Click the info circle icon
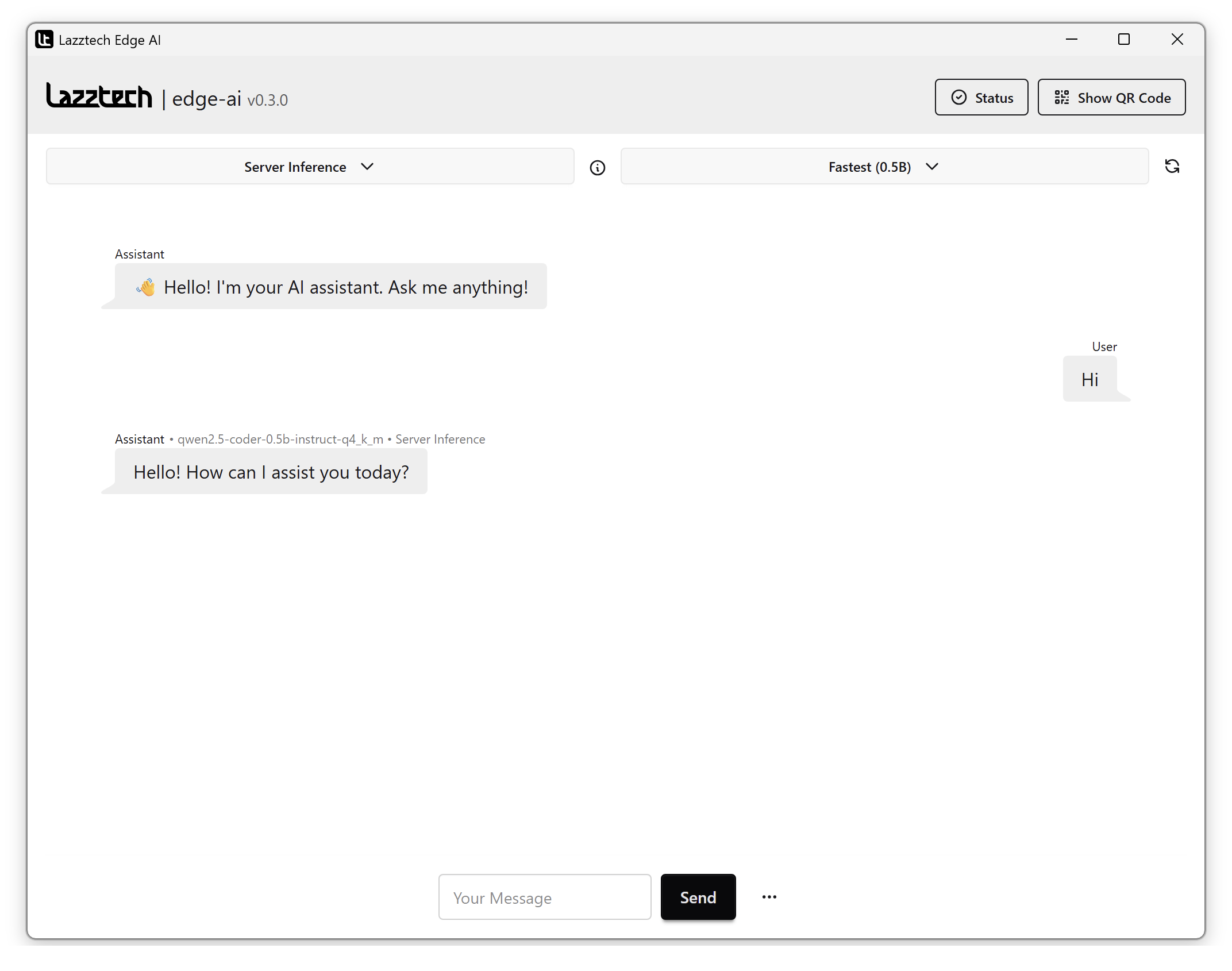Image resolution: width=1232 pixels, height=971 pixels. (x=597, y=167)
